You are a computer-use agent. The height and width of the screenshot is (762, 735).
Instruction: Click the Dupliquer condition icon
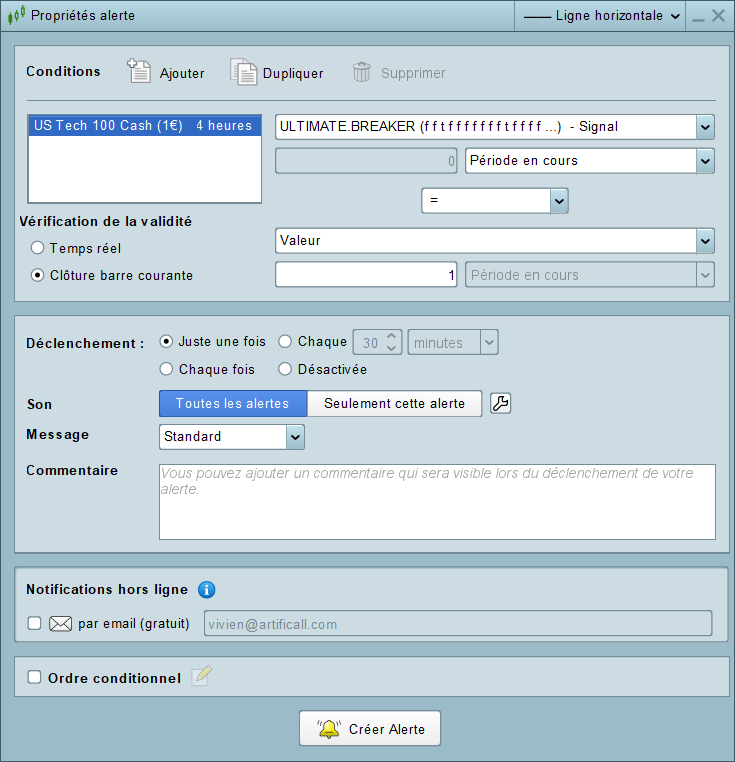[x=244, y=72]
